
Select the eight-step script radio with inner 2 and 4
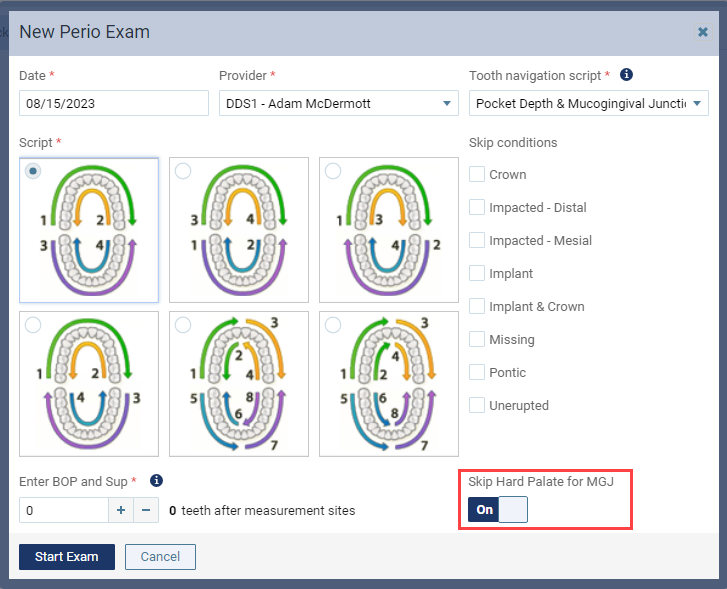pos(183,325)
